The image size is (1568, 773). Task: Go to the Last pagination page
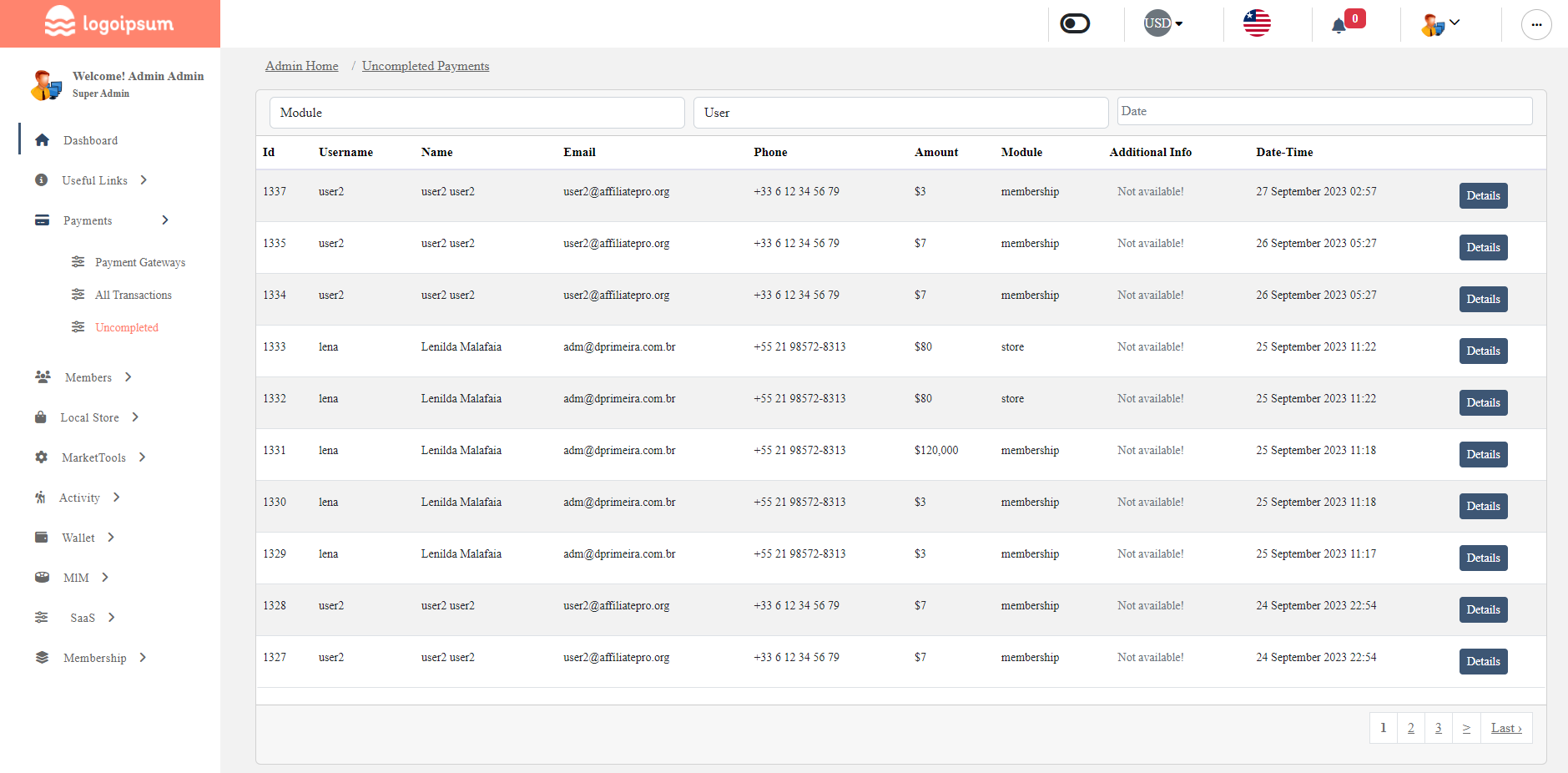coord(1505,727)
